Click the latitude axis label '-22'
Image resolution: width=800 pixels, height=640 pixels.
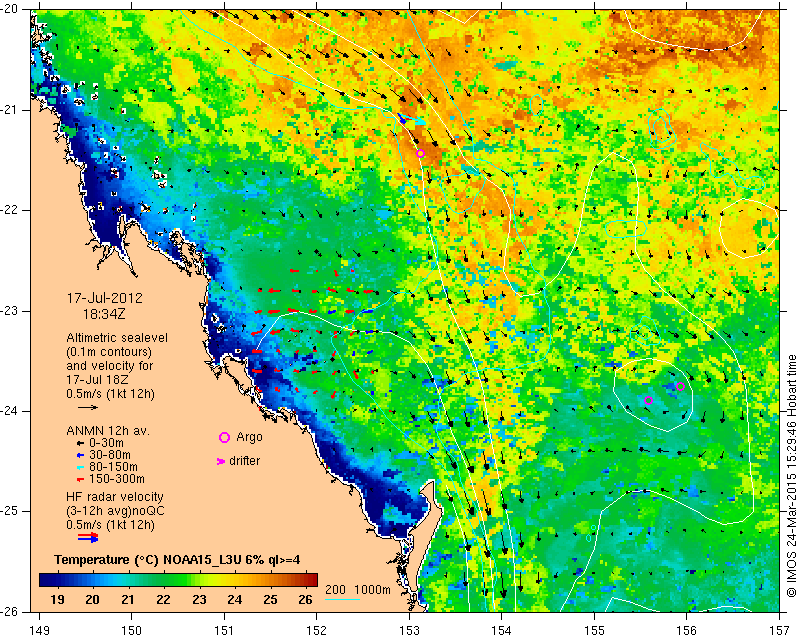(x=9, y=210)
